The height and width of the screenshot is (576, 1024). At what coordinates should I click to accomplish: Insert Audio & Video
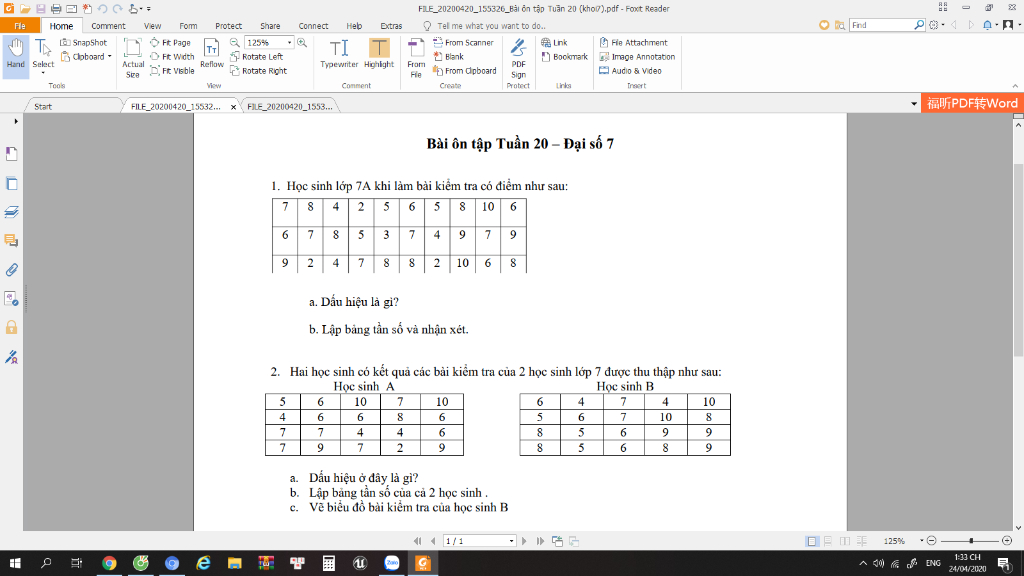pos(630,71)
